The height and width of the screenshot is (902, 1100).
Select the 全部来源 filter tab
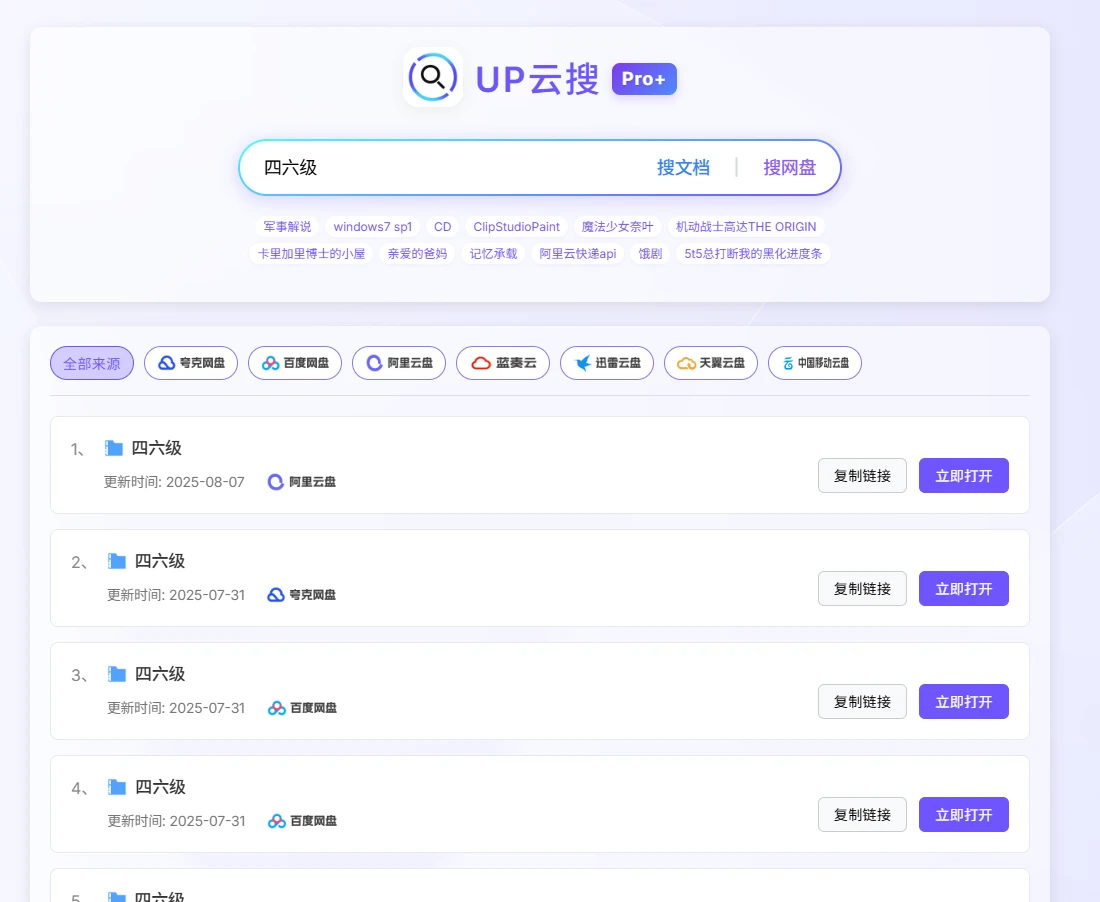click(x=92, y=363)
